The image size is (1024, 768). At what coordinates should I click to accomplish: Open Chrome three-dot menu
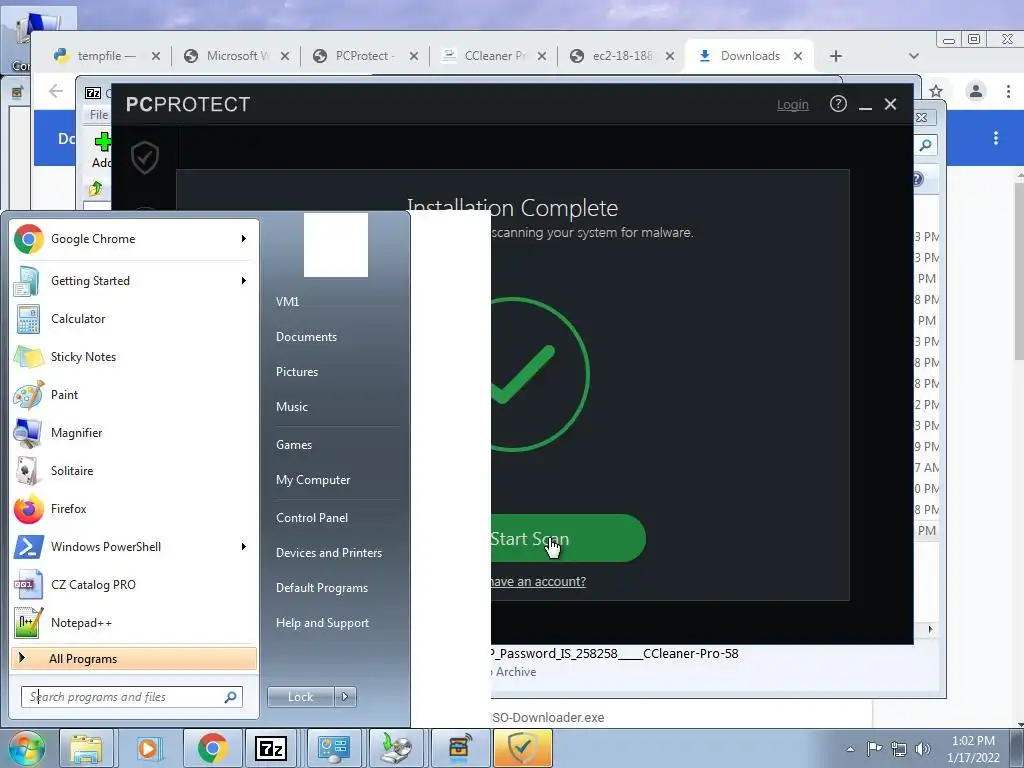coord(1008,91)
